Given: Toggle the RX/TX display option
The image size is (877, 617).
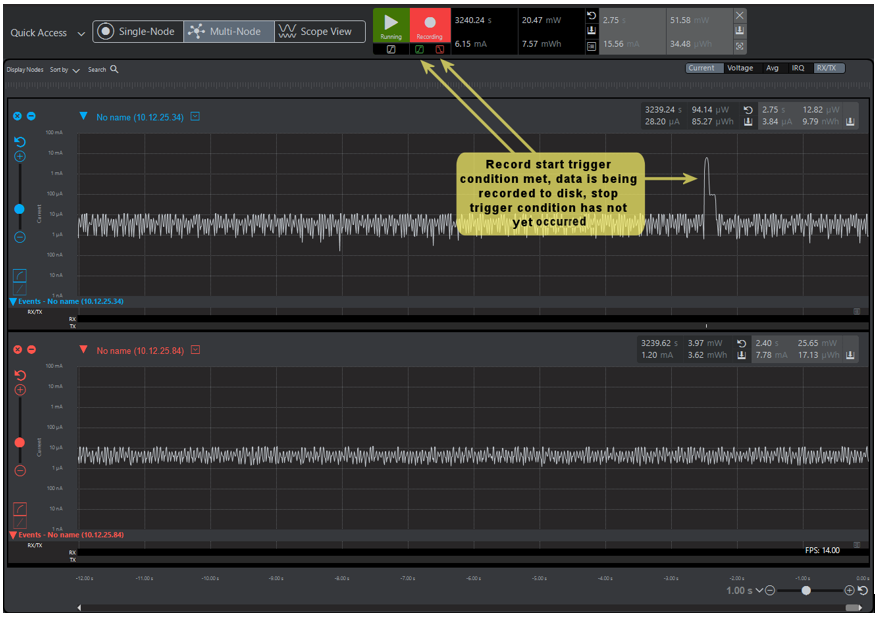Looking at the screenshot, I should (828, 68).
